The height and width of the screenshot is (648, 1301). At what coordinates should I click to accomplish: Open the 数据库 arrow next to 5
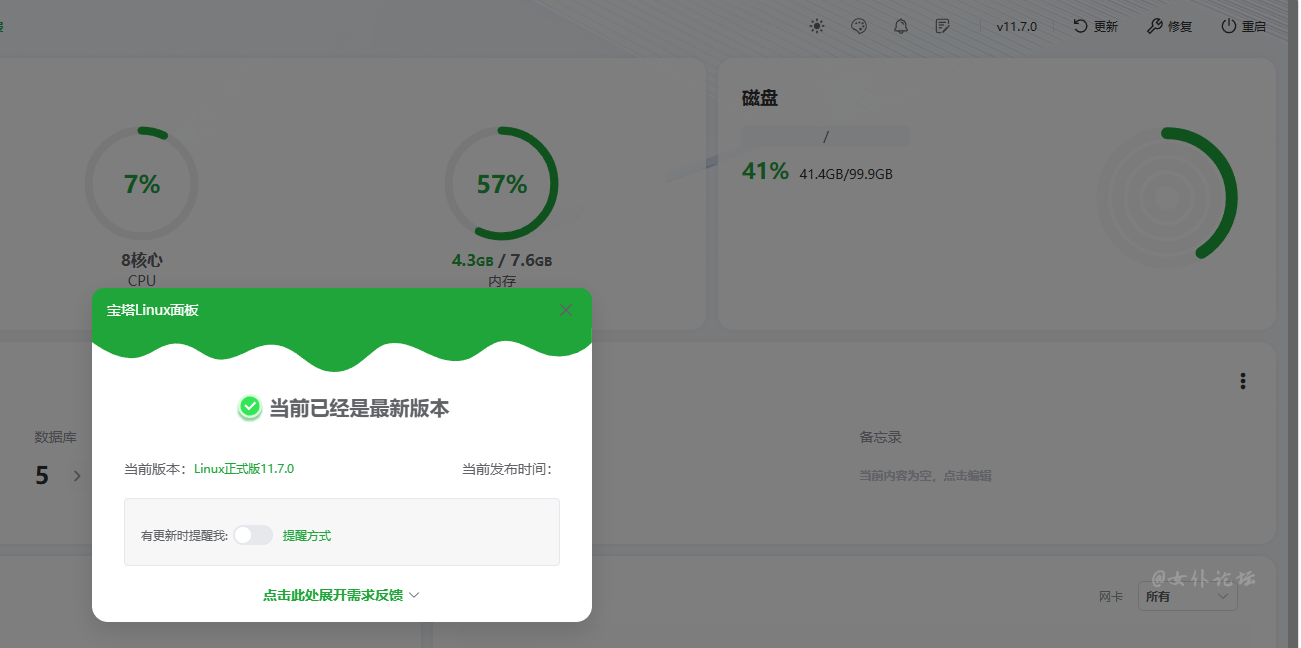point(77,476)
